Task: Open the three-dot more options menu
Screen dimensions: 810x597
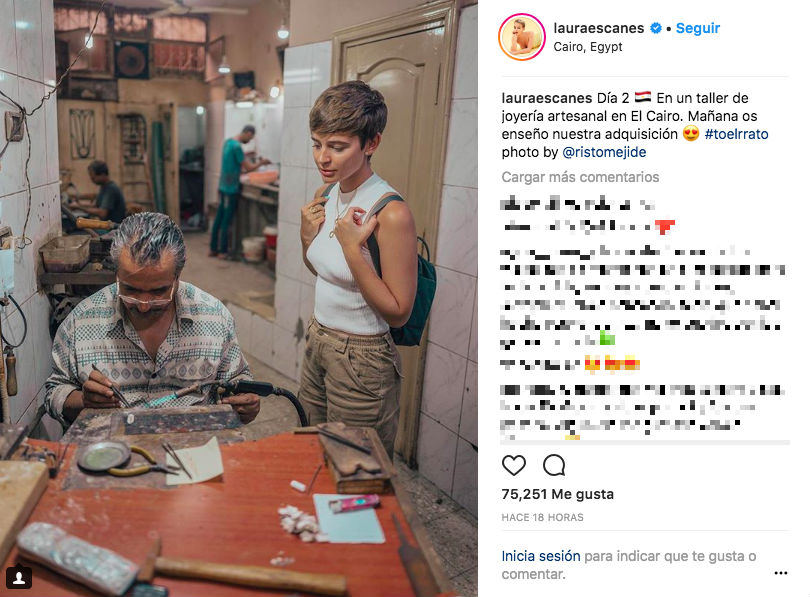Action: point(781,573)
